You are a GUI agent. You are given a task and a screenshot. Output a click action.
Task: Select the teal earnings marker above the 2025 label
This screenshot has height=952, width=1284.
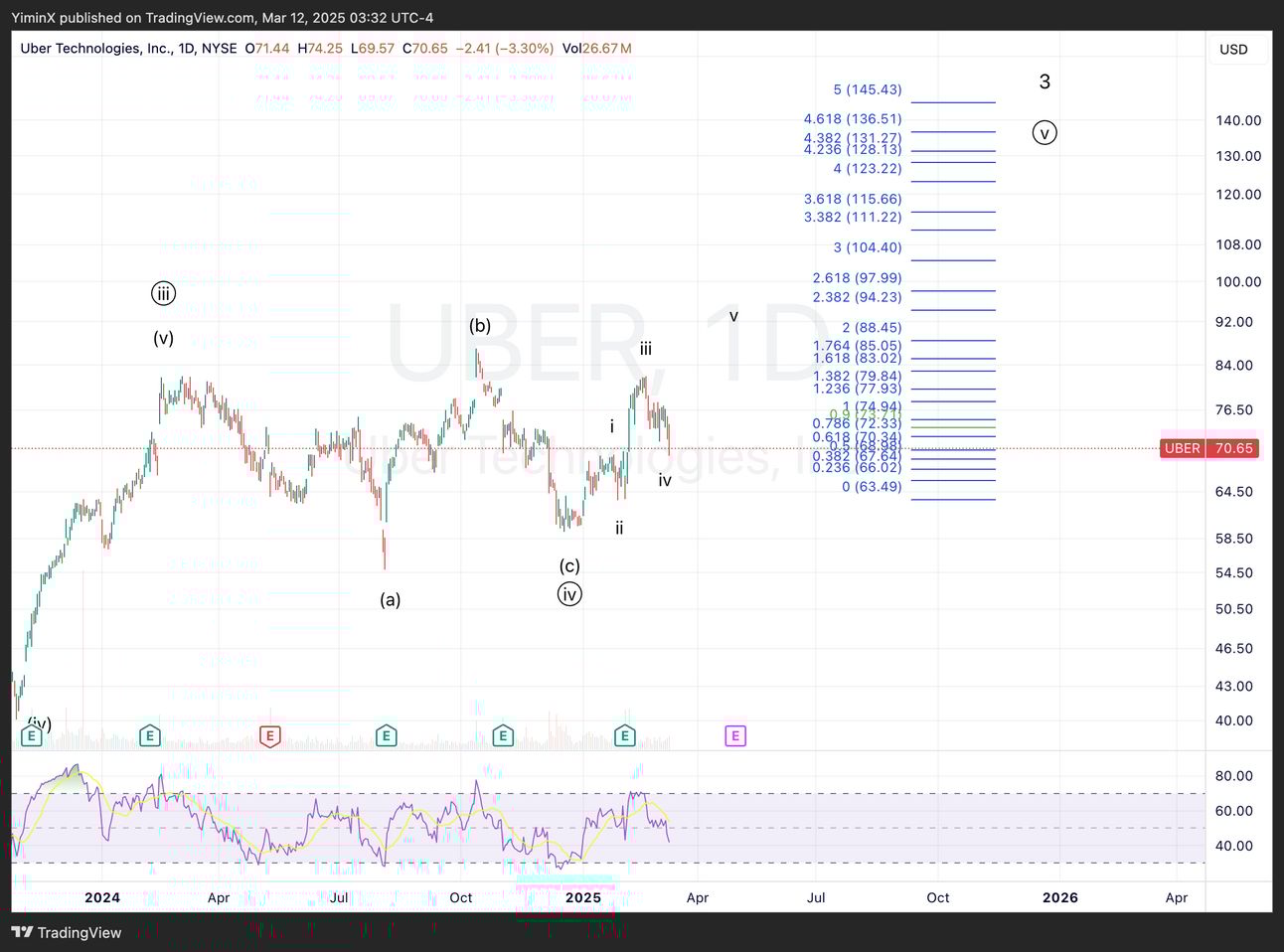click(x=624, y=736)
